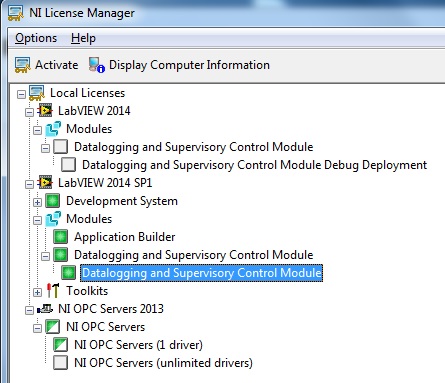This screenshot has width=445, height=383.
Task: Click green status box of Application Builder
Action: coord(61,237)
